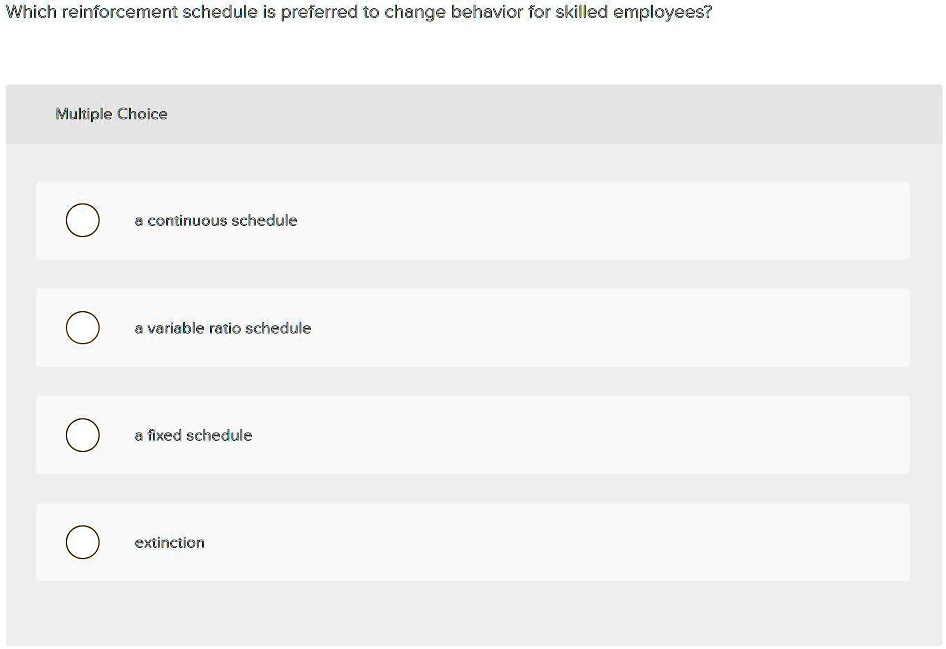Select the second answer option row
This screenshot has height=649, width=946.
473,327
